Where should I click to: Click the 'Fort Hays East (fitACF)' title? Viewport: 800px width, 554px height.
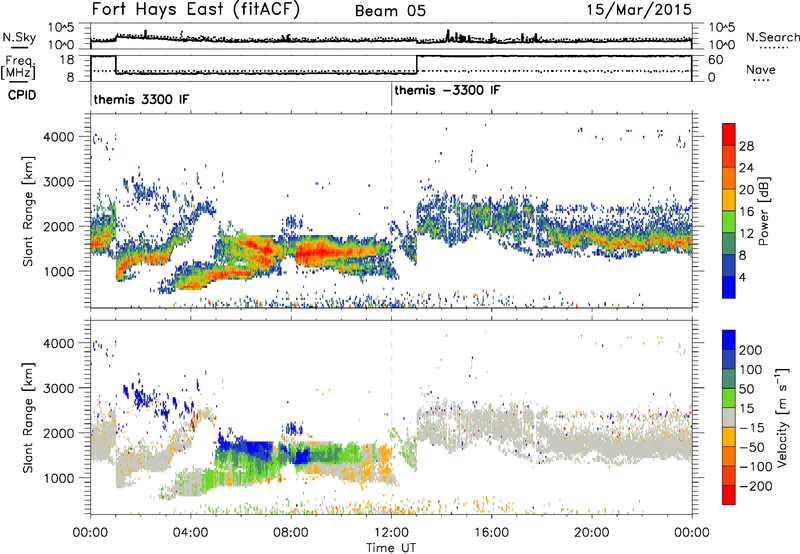coord(195,9)
